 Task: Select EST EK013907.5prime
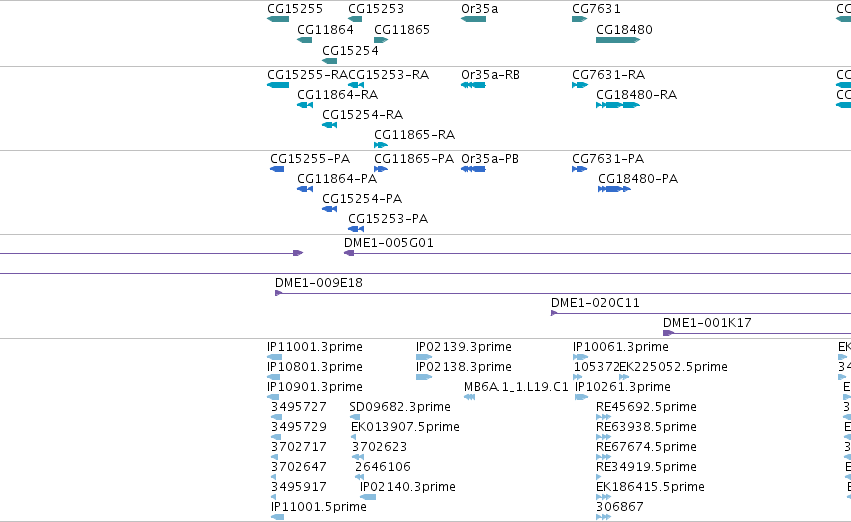[x=353, y=437]
